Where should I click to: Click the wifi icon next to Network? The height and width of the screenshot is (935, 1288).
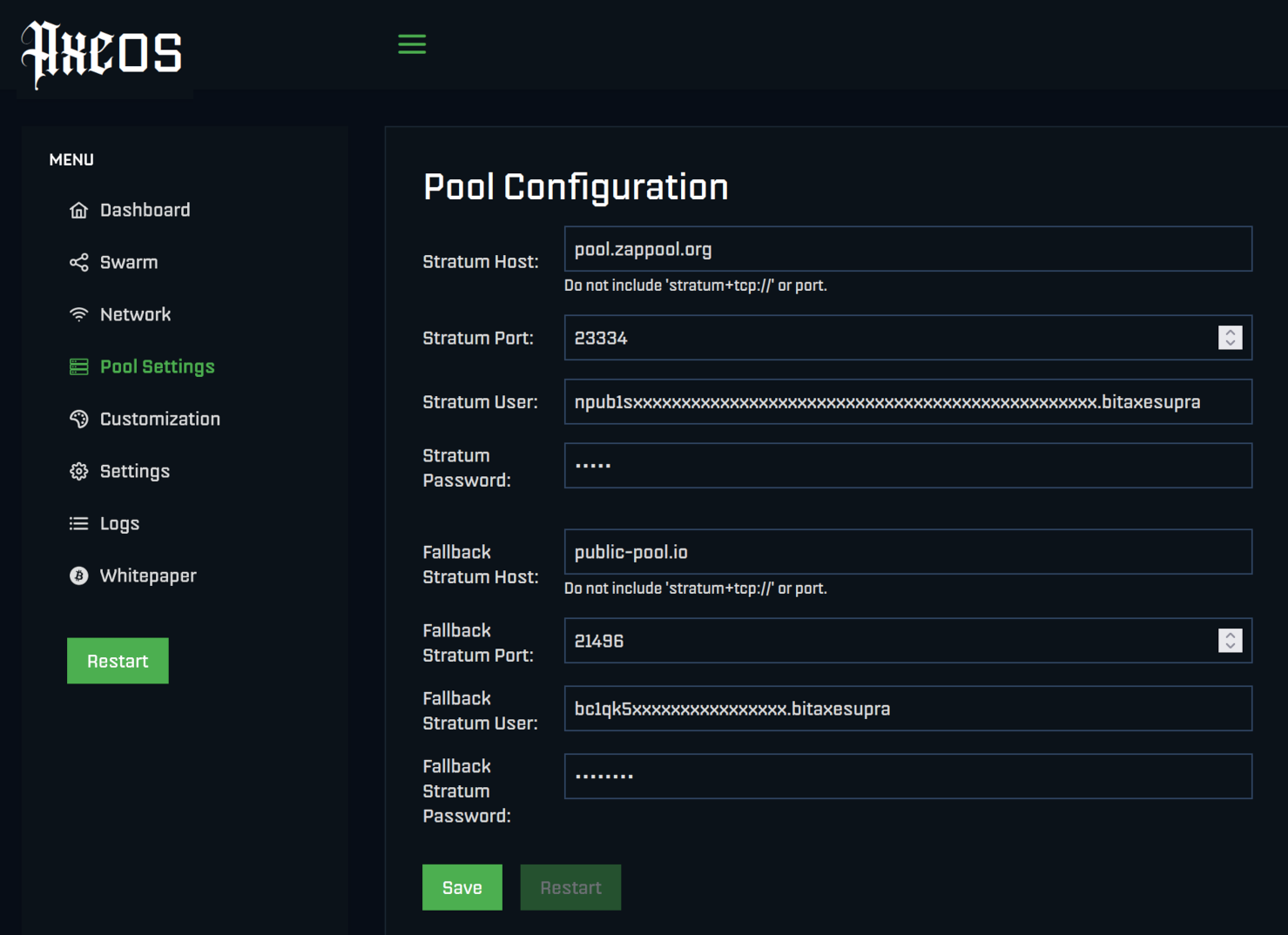(x=78, y=313)
